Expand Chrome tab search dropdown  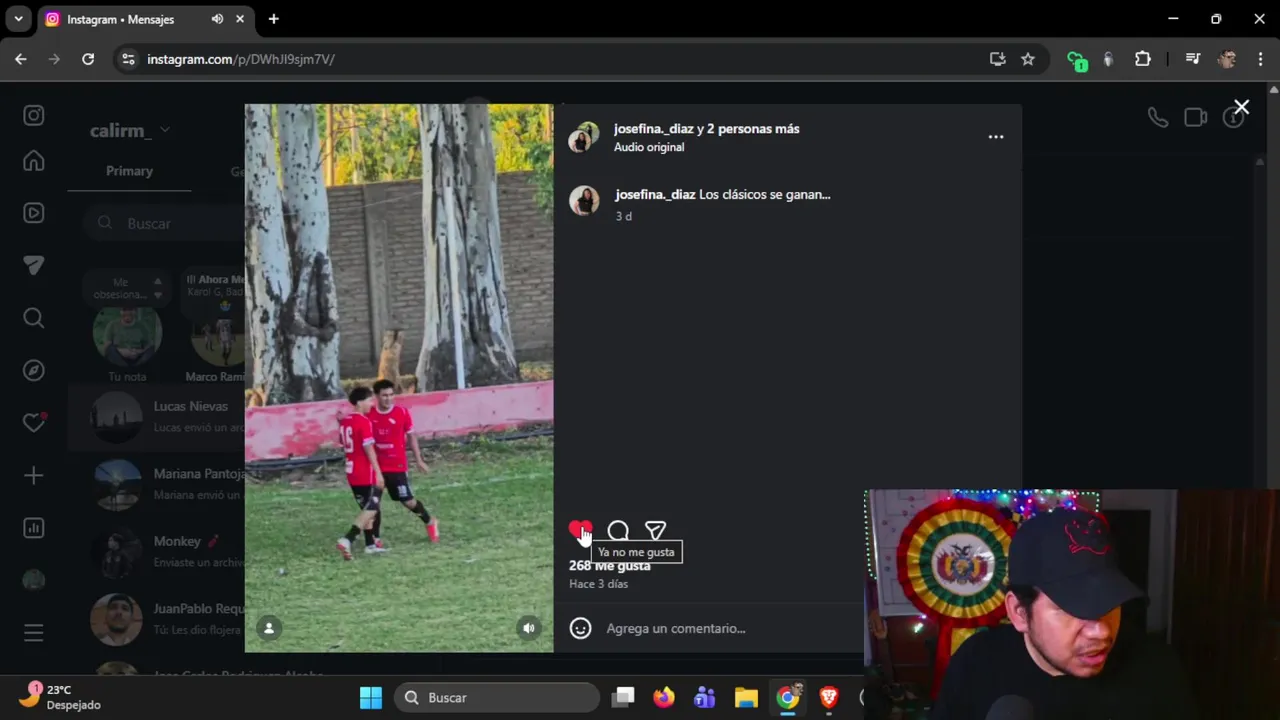coord(18,19)
